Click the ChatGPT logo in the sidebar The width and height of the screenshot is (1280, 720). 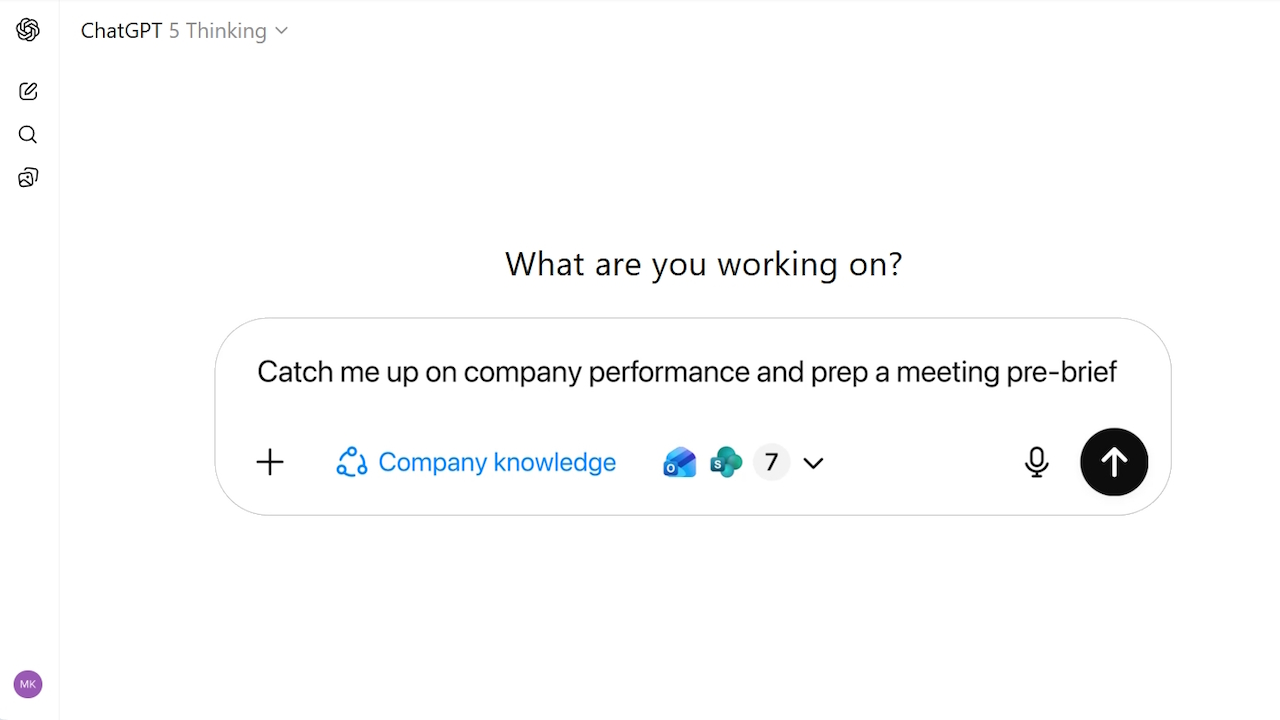click(x=28, y=30)
